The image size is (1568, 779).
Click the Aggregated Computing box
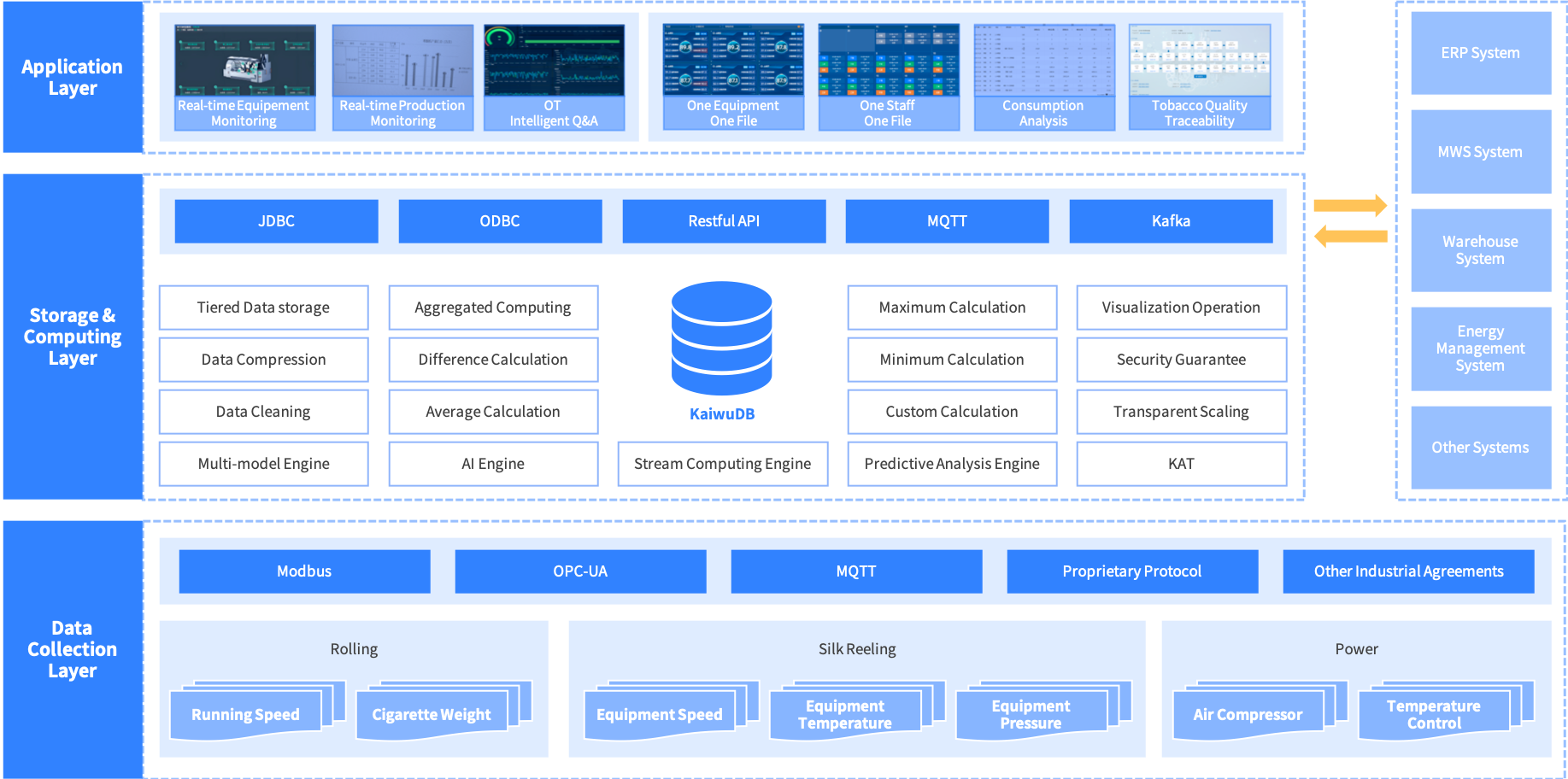(493, 307)
